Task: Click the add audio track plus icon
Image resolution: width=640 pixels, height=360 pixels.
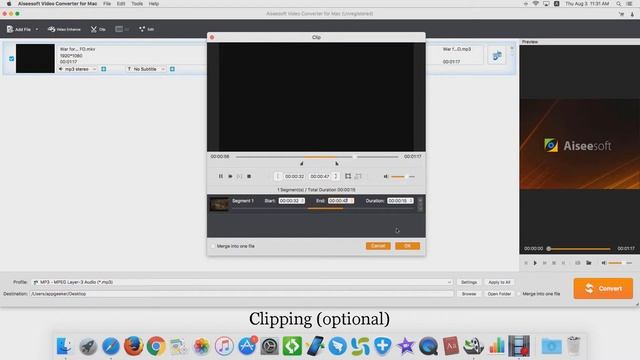Action: tap(104, 69)
